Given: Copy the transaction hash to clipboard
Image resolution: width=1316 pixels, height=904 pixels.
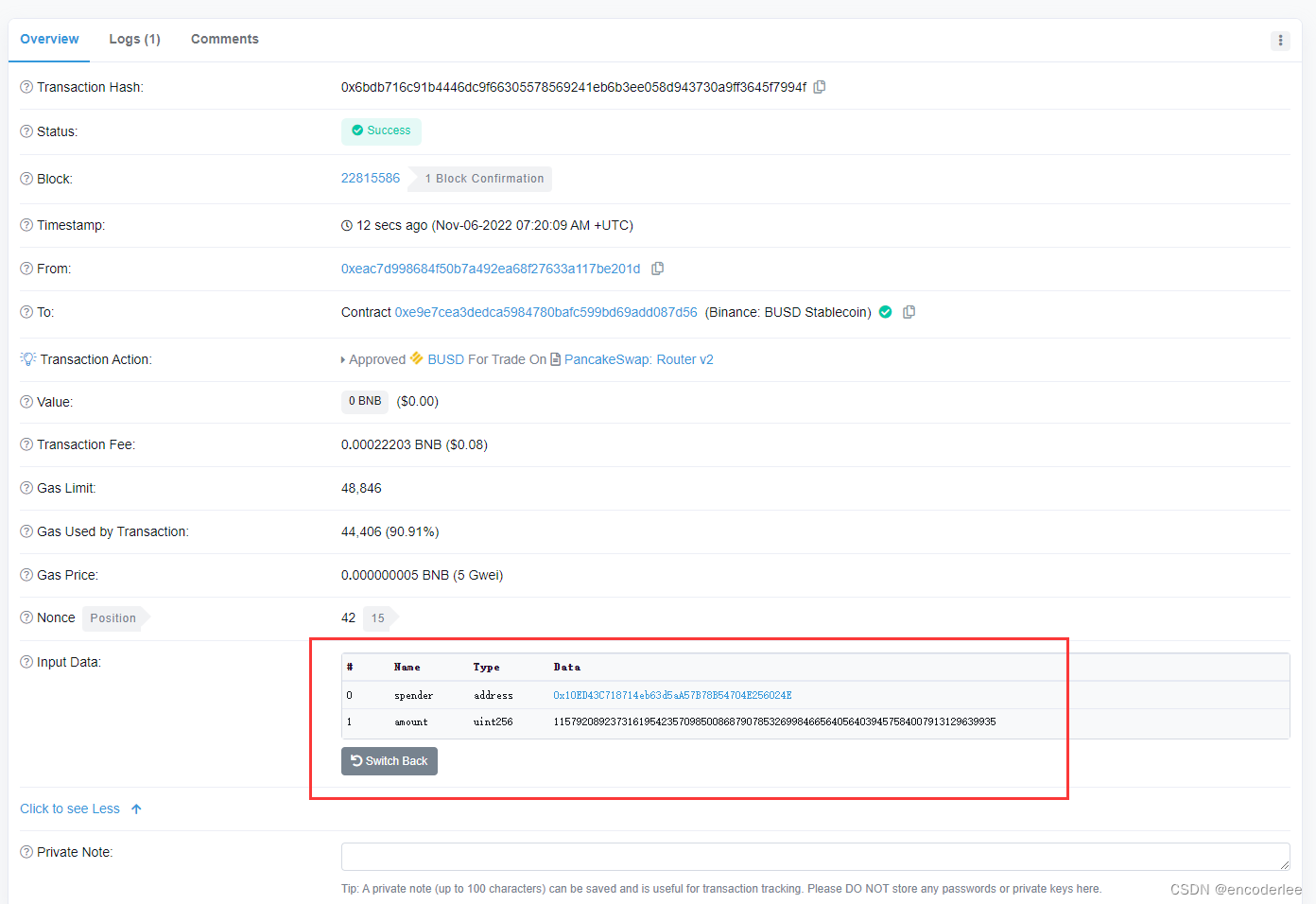Looking at the screenshot, I should (820, 87).
